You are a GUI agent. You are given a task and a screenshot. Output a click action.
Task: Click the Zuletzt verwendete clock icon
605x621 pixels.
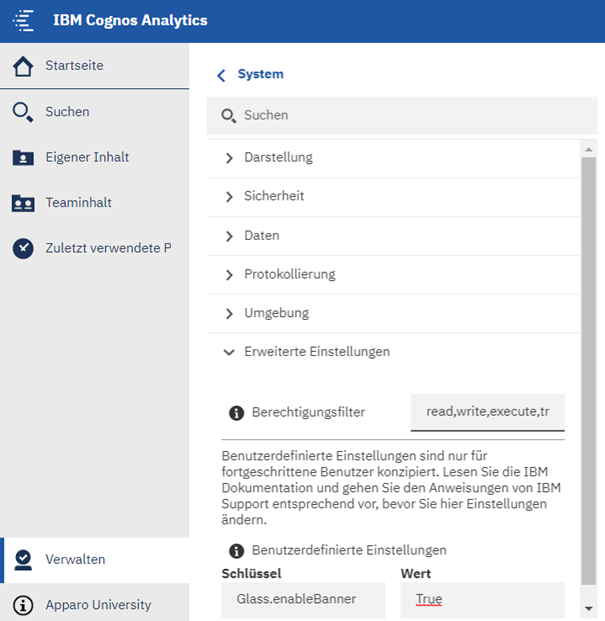22,248
